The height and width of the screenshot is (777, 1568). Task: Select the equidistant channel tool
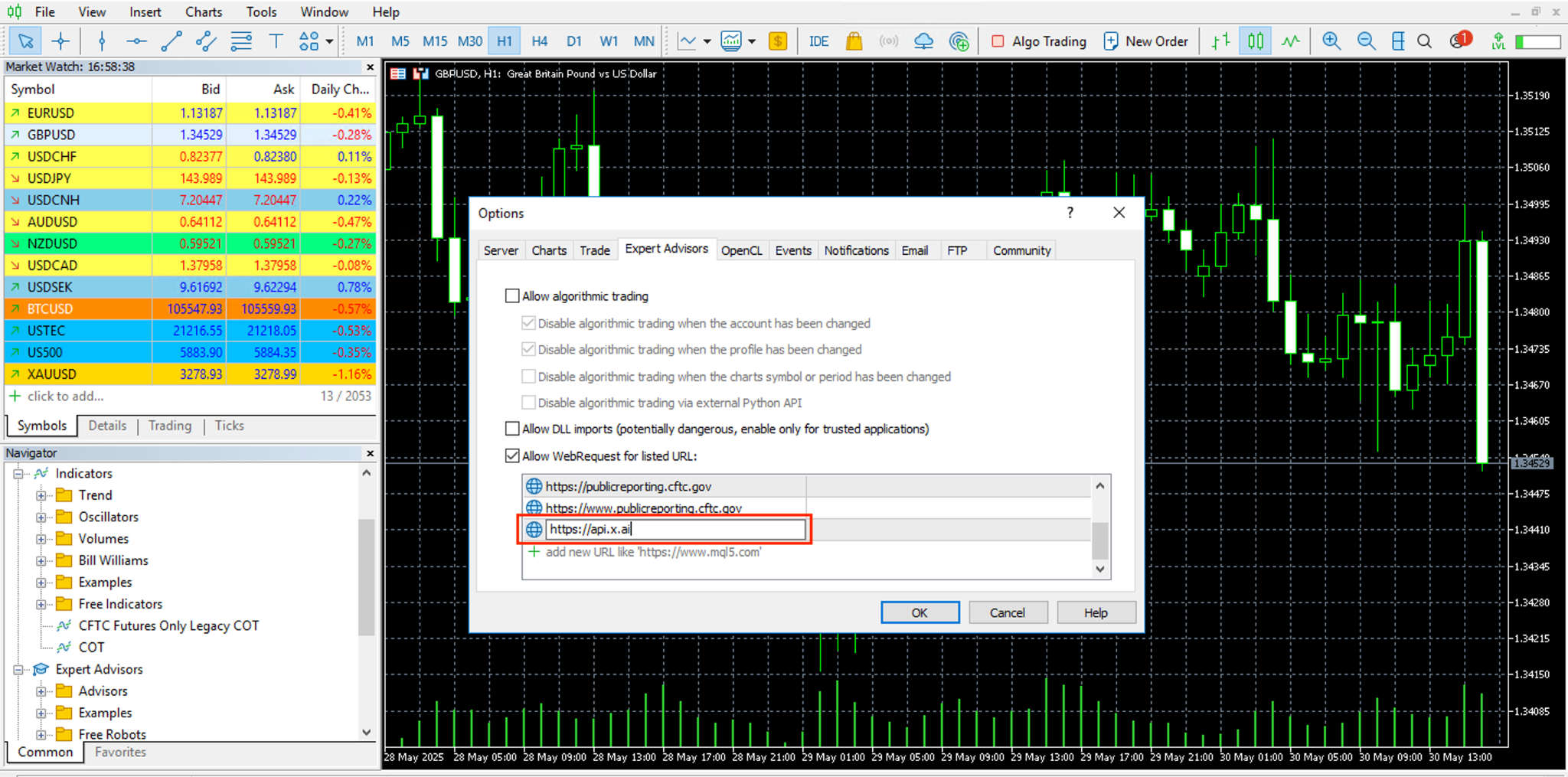pos(206,41)
